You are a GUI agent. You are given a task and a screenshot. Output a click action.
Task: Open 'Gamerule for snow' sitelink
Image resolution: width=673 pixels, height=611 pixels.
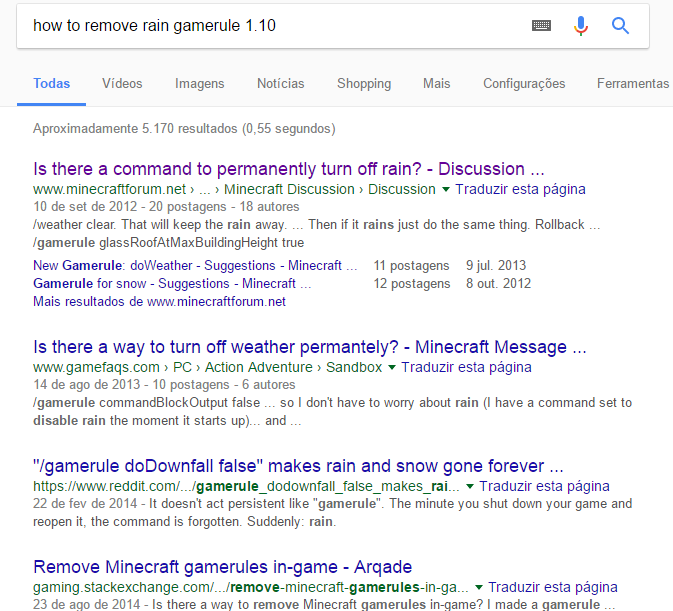pos(172,284)
